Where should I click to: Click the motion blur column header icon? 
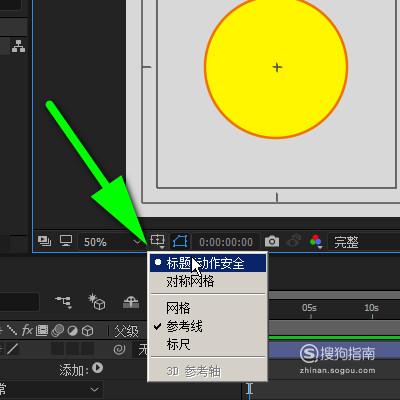pos(57,330)
